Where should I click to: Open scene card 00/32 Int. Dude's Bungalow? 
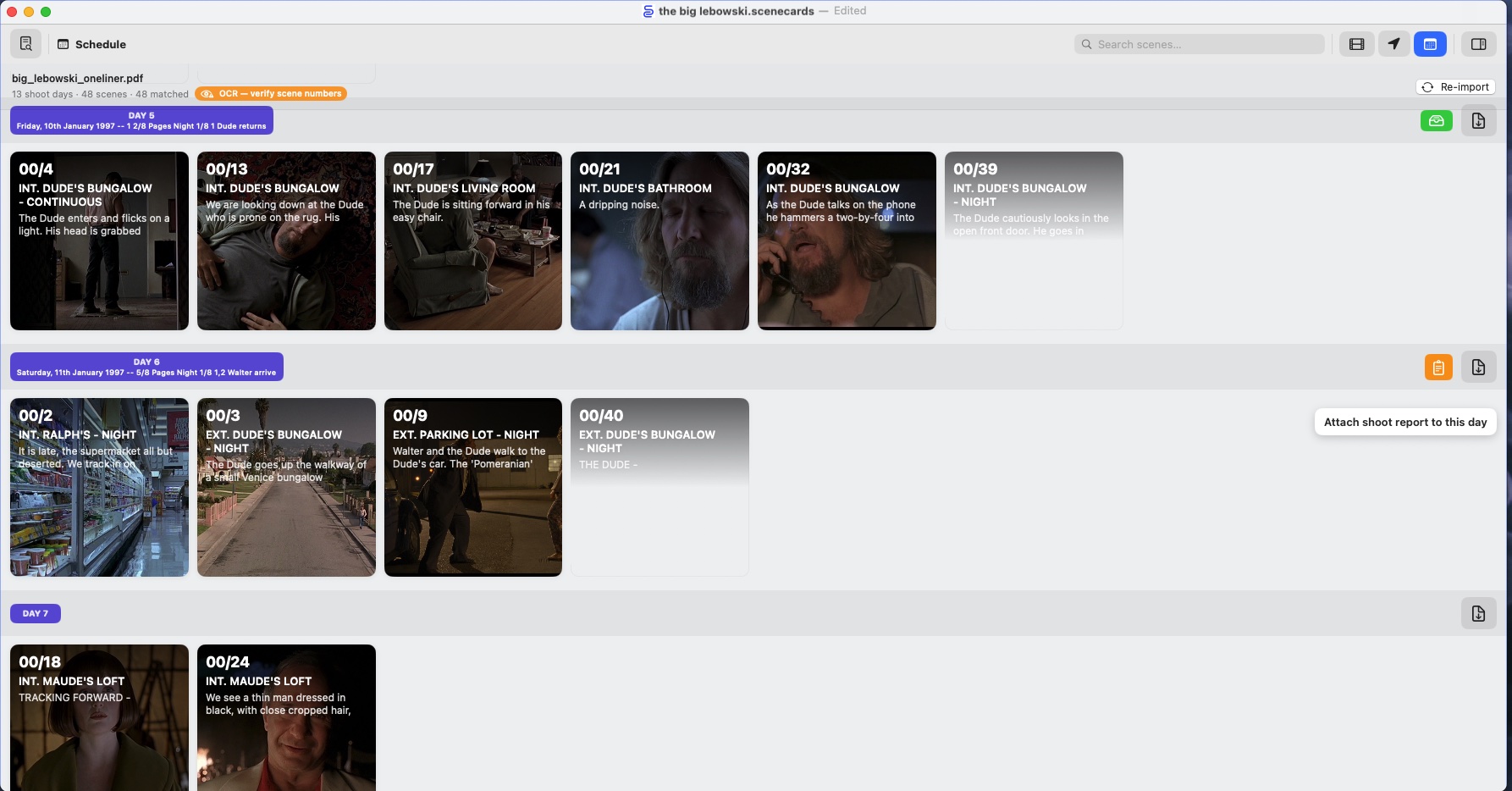(847, 241)
